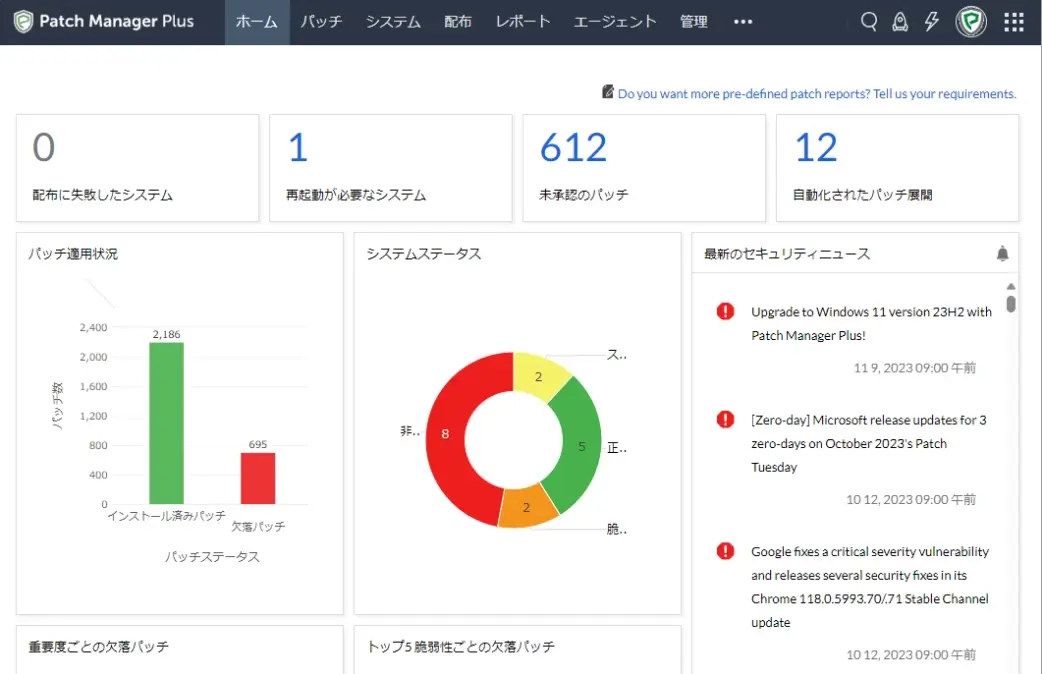Click the トップ5 脆弱性ごとの欠落パッチ title

click(461, 647)
